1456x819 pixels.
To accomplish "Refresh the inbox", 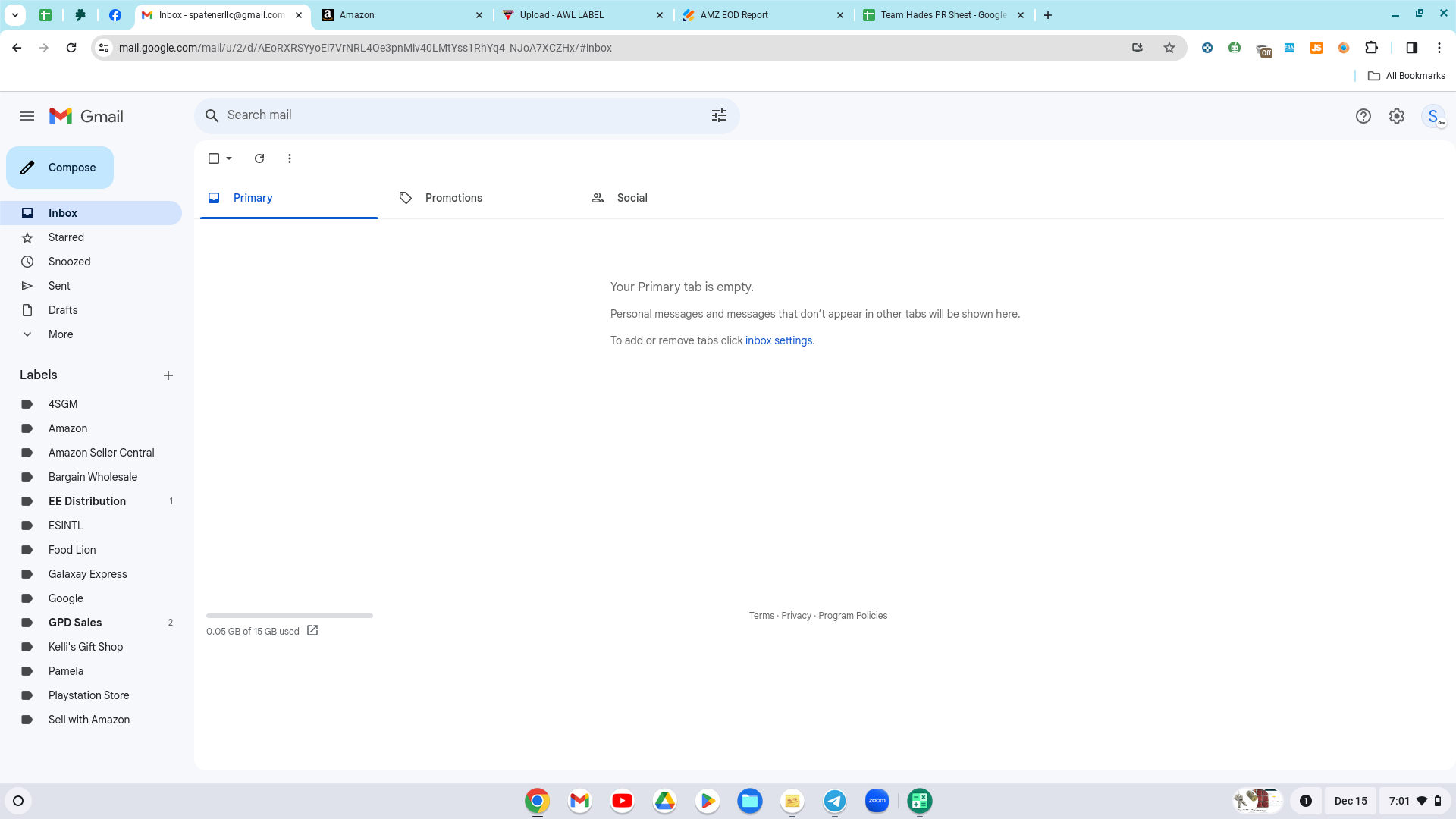I will [x=259, y=158].
